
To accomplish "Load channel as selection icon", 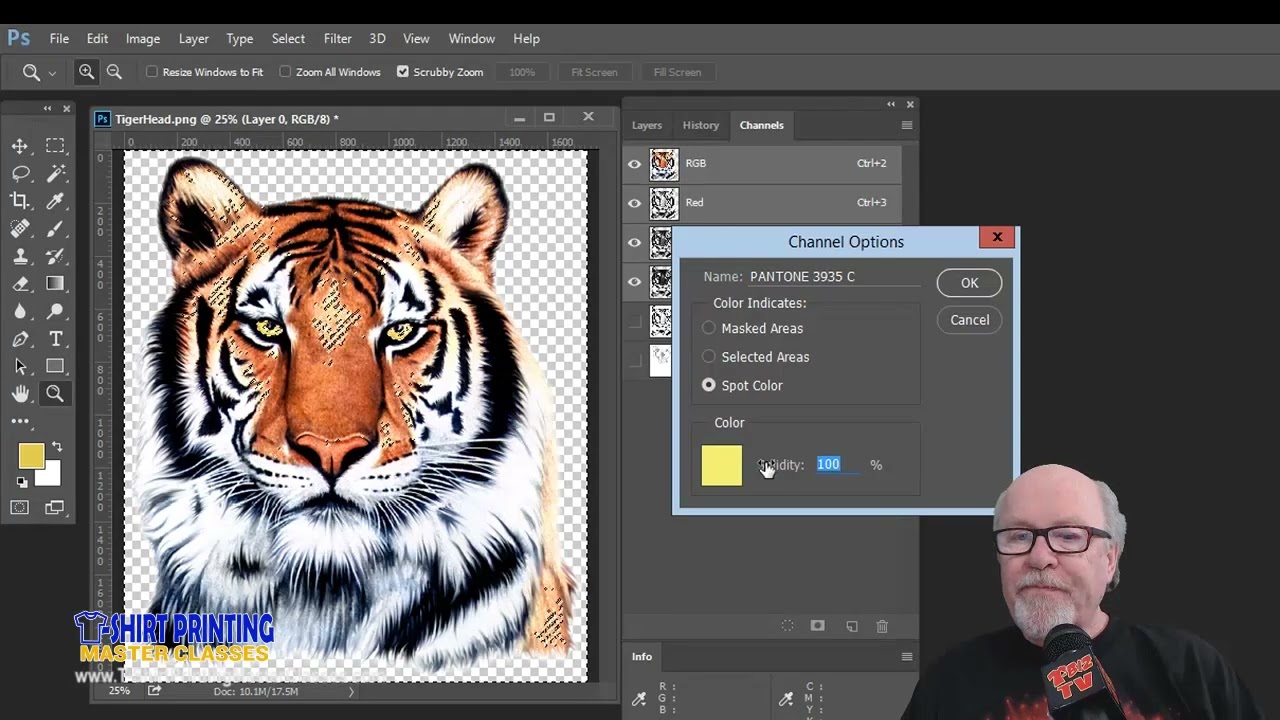I will point(787,626).
